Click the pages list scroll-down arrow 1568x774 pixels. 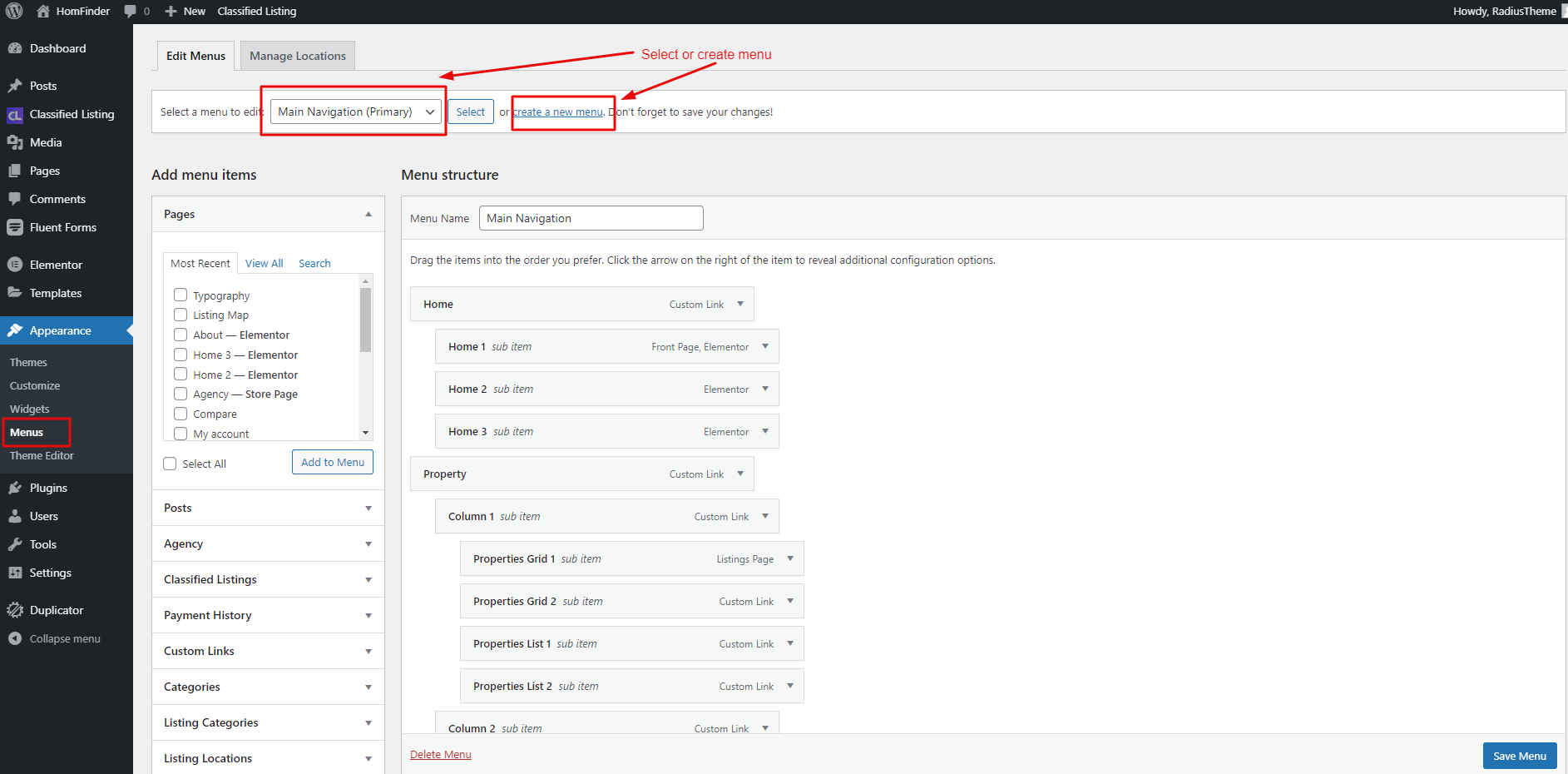(365, 434)
